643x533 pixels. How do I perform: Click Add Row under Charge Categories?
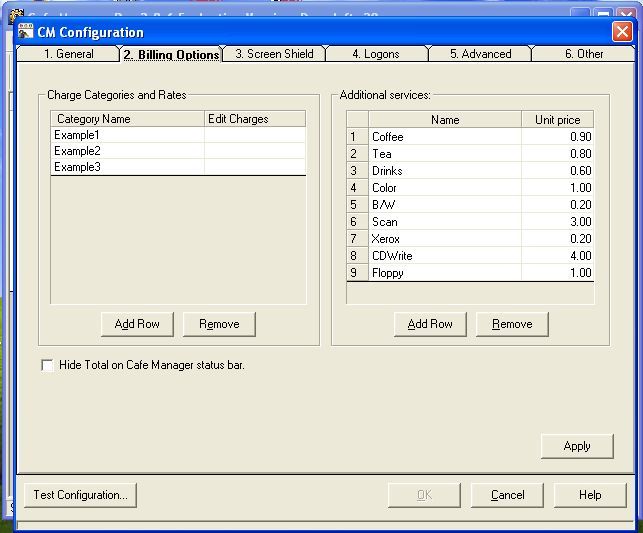[x=137, y=324]
